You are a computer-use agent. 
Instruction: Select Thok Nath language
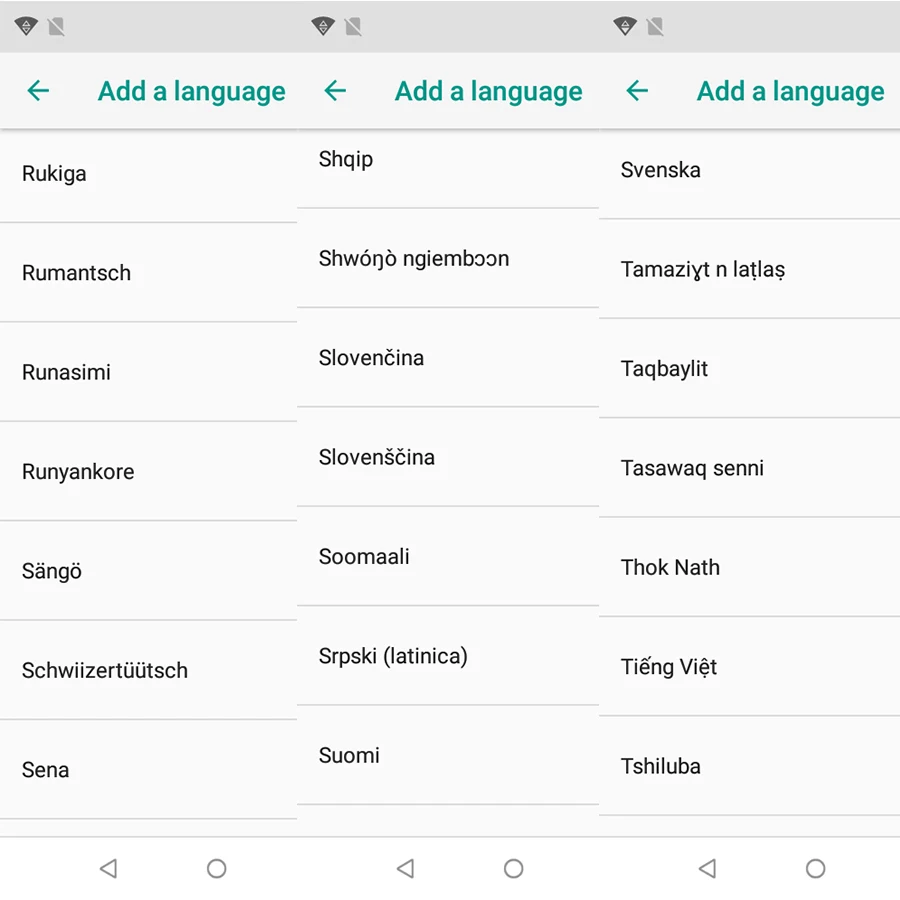(749, 567)
